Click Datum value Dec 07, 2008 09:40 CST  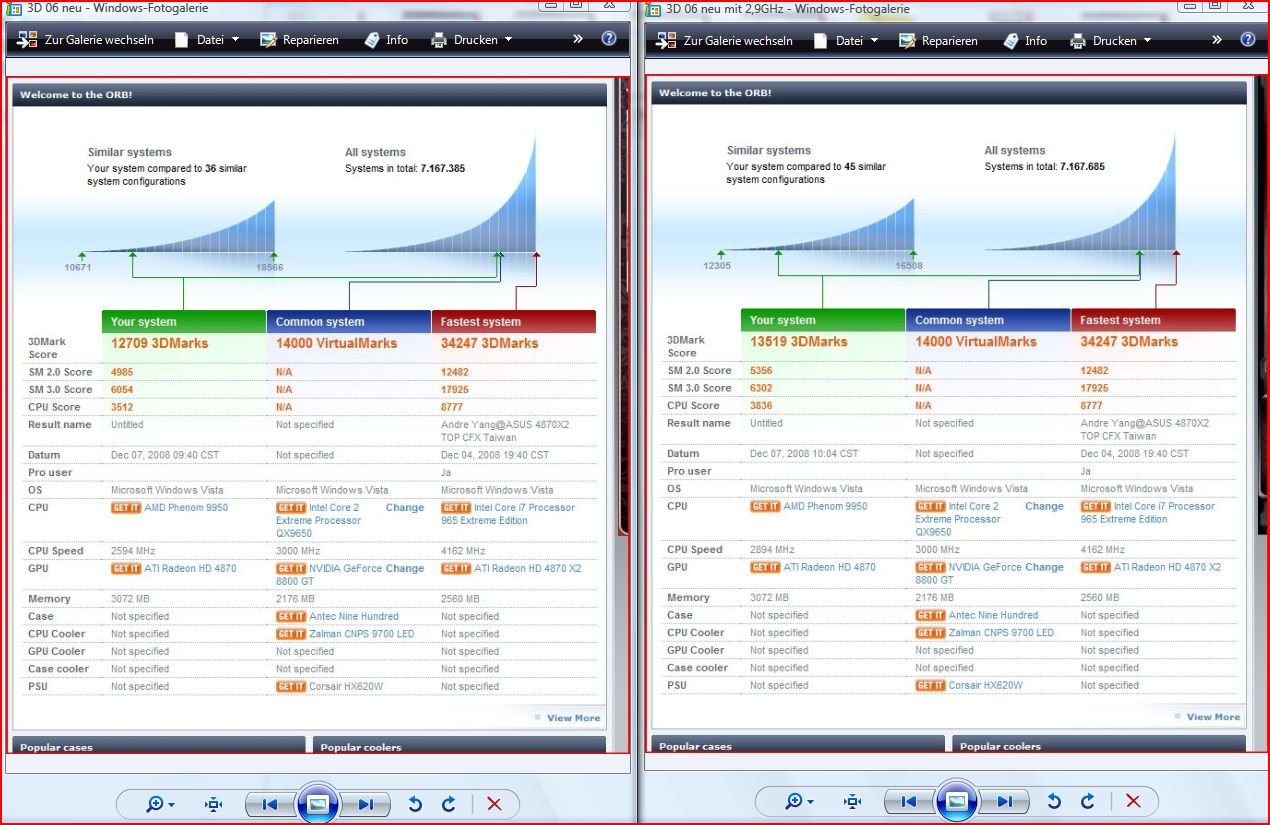coord(165,455)
